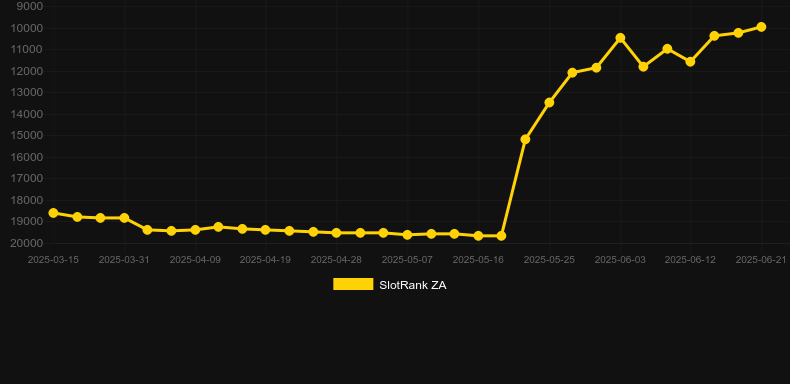Screen dimensions: 790x384
Task: Click the 12000 y-axis label
Action: (27, 71)
